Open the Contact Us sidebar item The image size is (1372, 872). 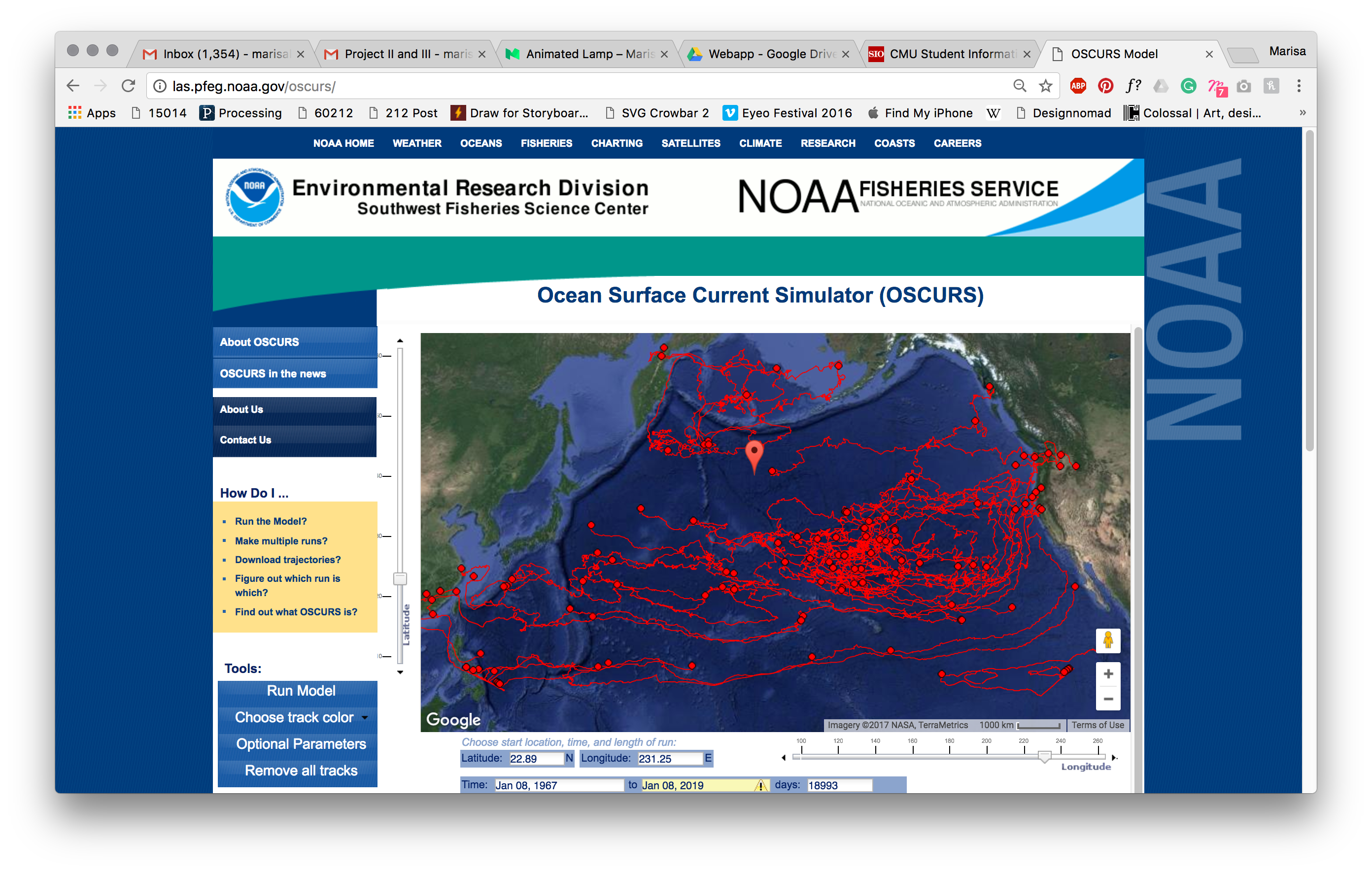pos(295,440)
